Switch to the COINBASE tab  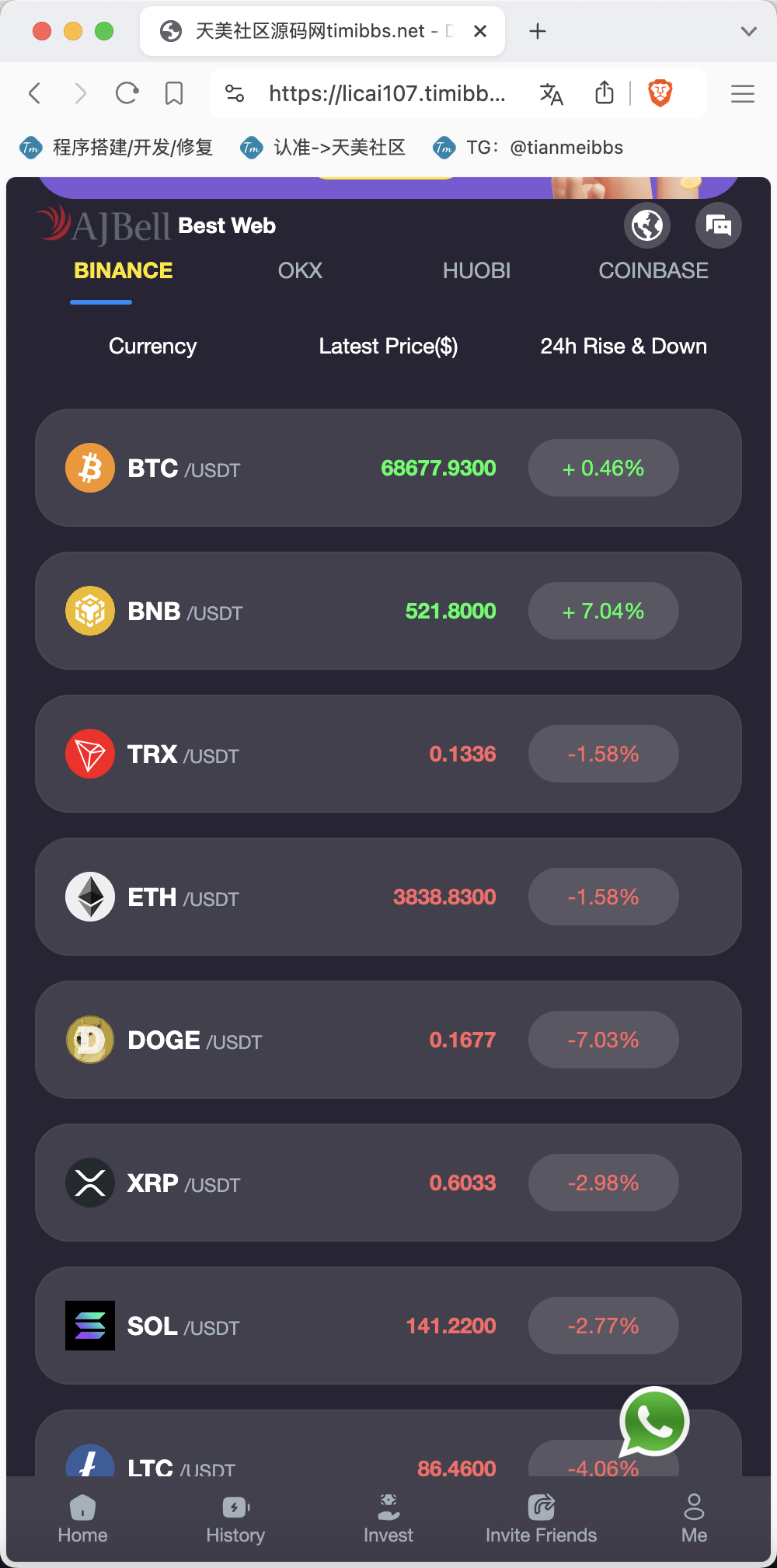point(653,270)
